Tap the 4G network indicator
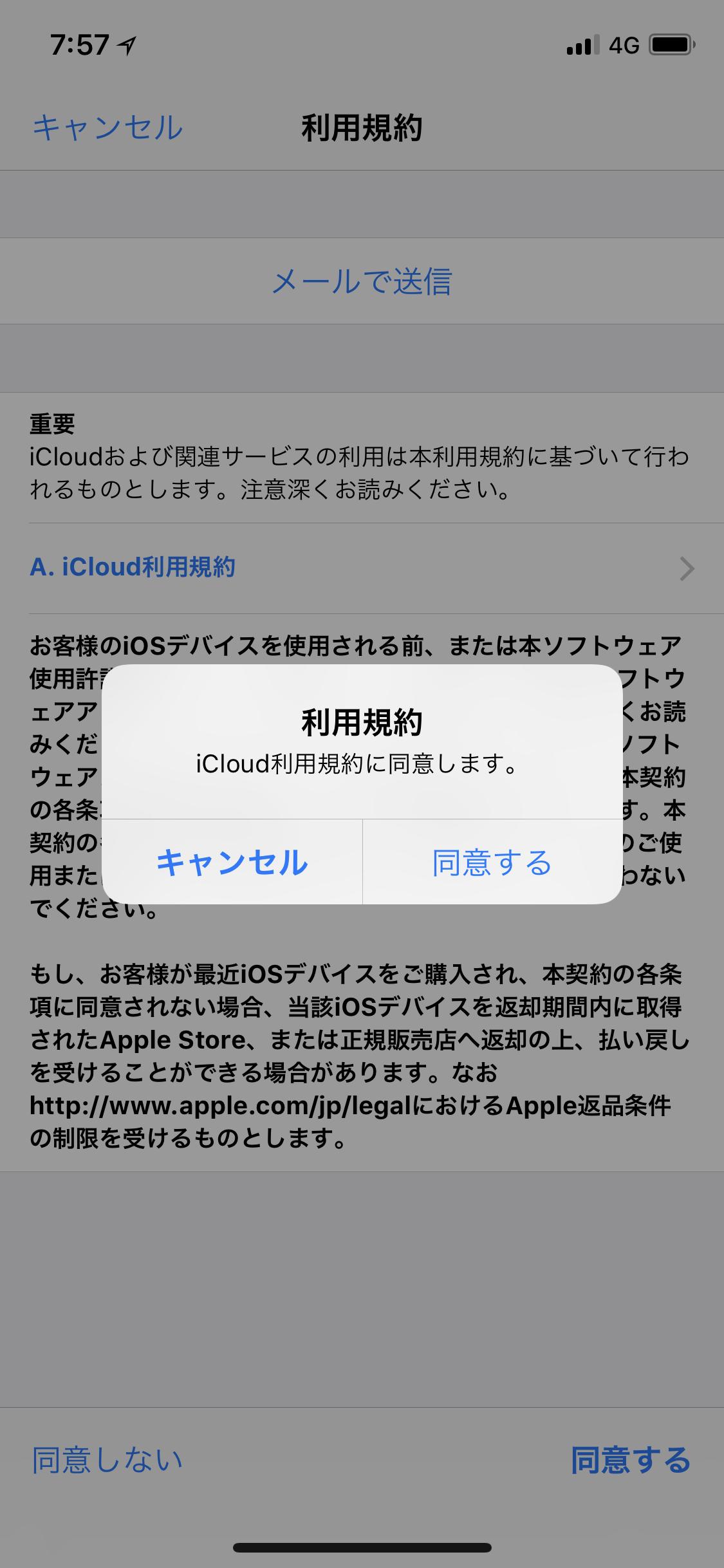Image resolution: width=724 pixels, height=1568 pixels. click(x=624, y=45)
